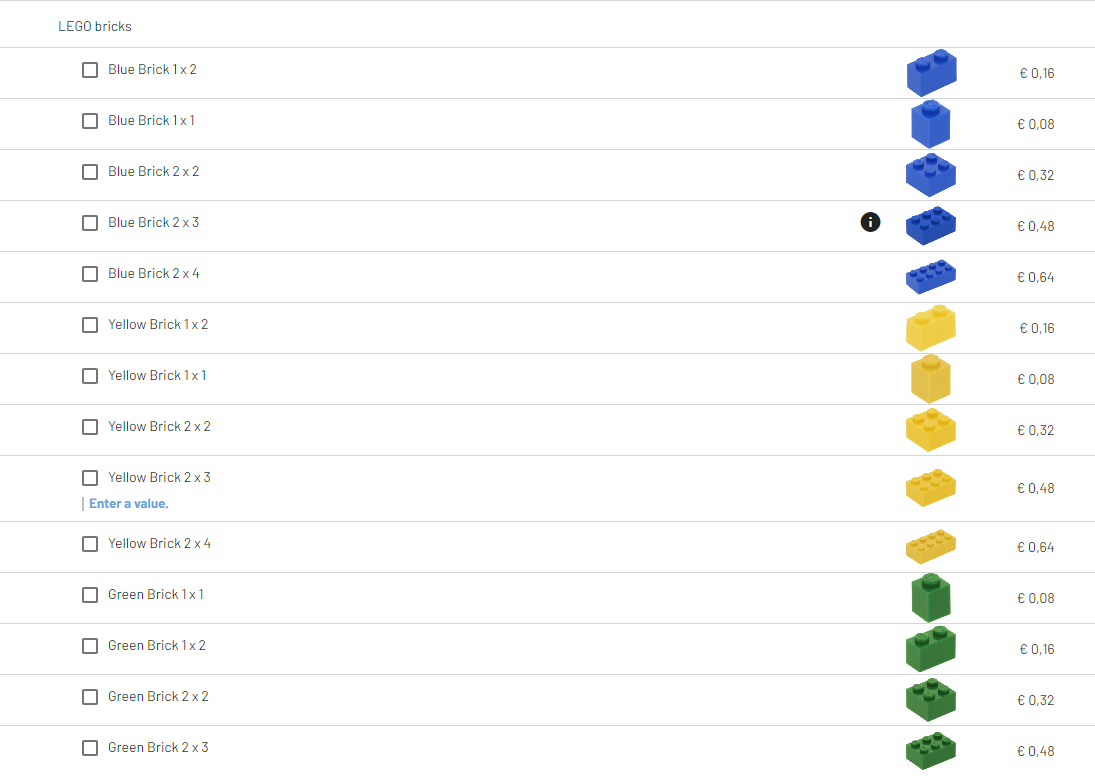Image resolution: width=1095 pixels, height=776 pixels.
Task: Click the Green Brick 1 x 1 image
Action: click(931, 598)
